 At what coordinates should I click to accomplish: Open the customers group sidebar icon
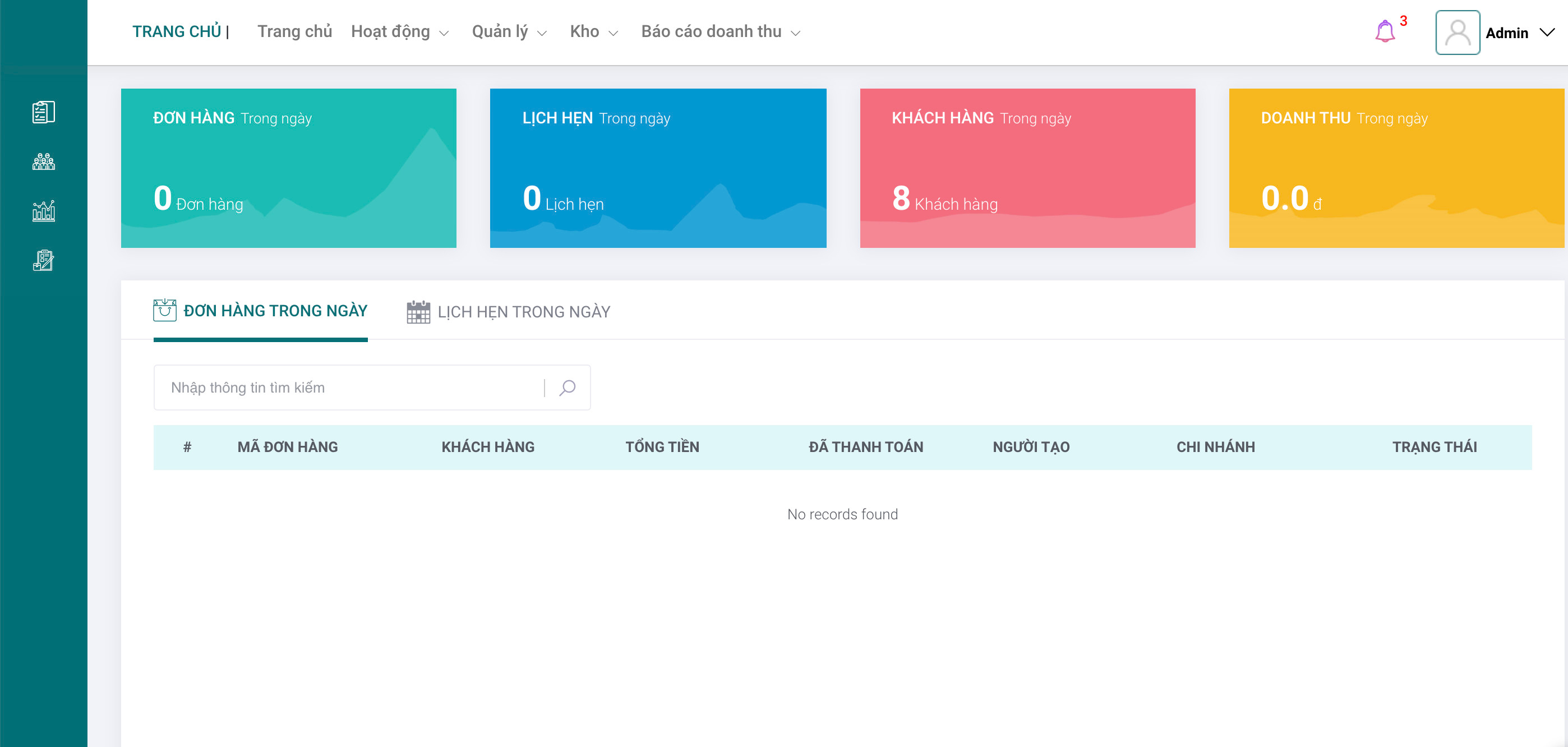click(43, 162)
